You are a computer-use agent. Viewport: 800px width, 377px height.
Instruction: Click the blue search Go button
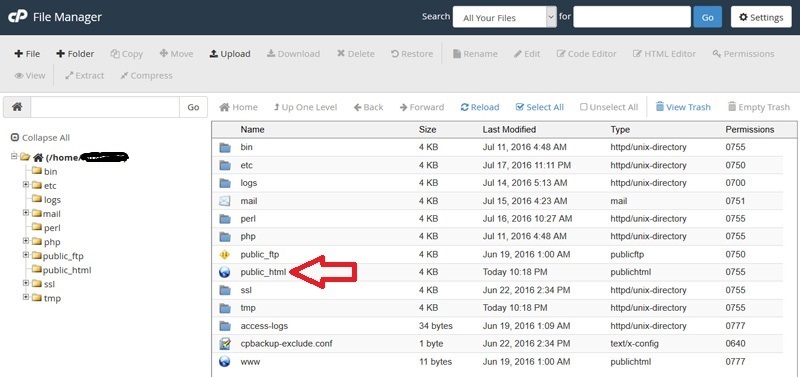tap(707, 17)
